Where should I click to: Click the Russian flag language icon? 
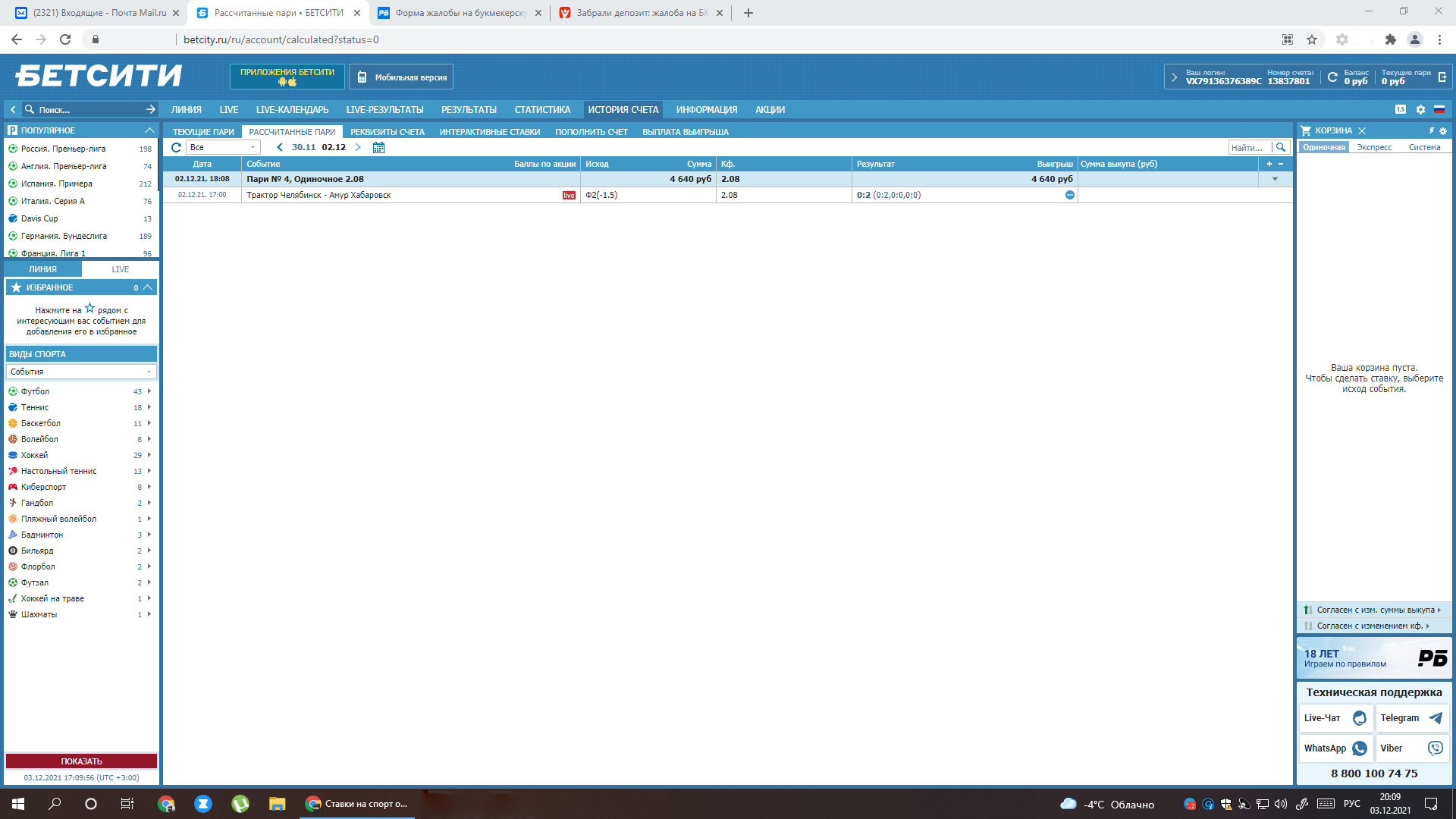[x=1439, y=110]
